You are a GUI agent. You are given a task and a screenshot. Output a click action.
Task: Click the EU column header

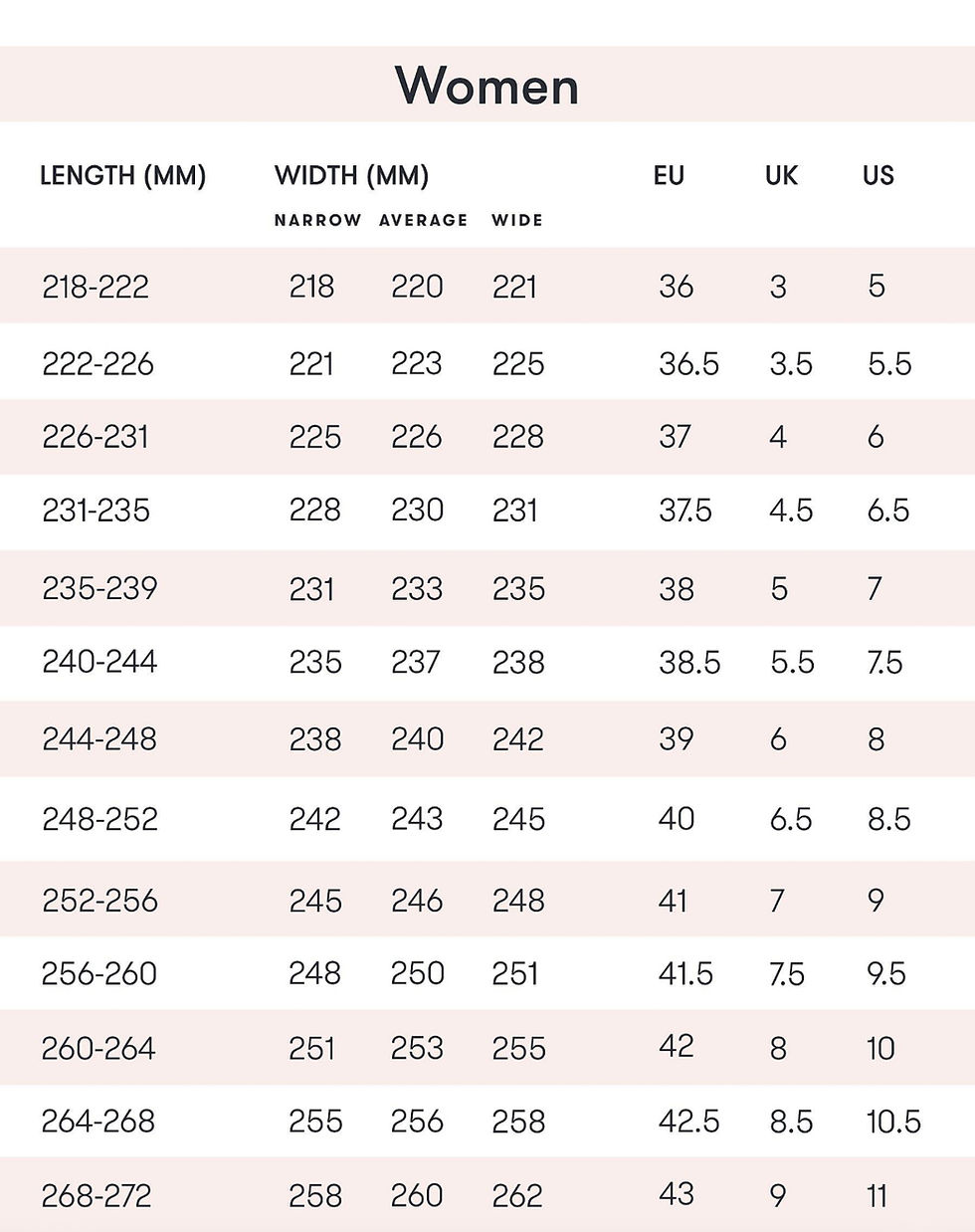(x=669, y=176)
